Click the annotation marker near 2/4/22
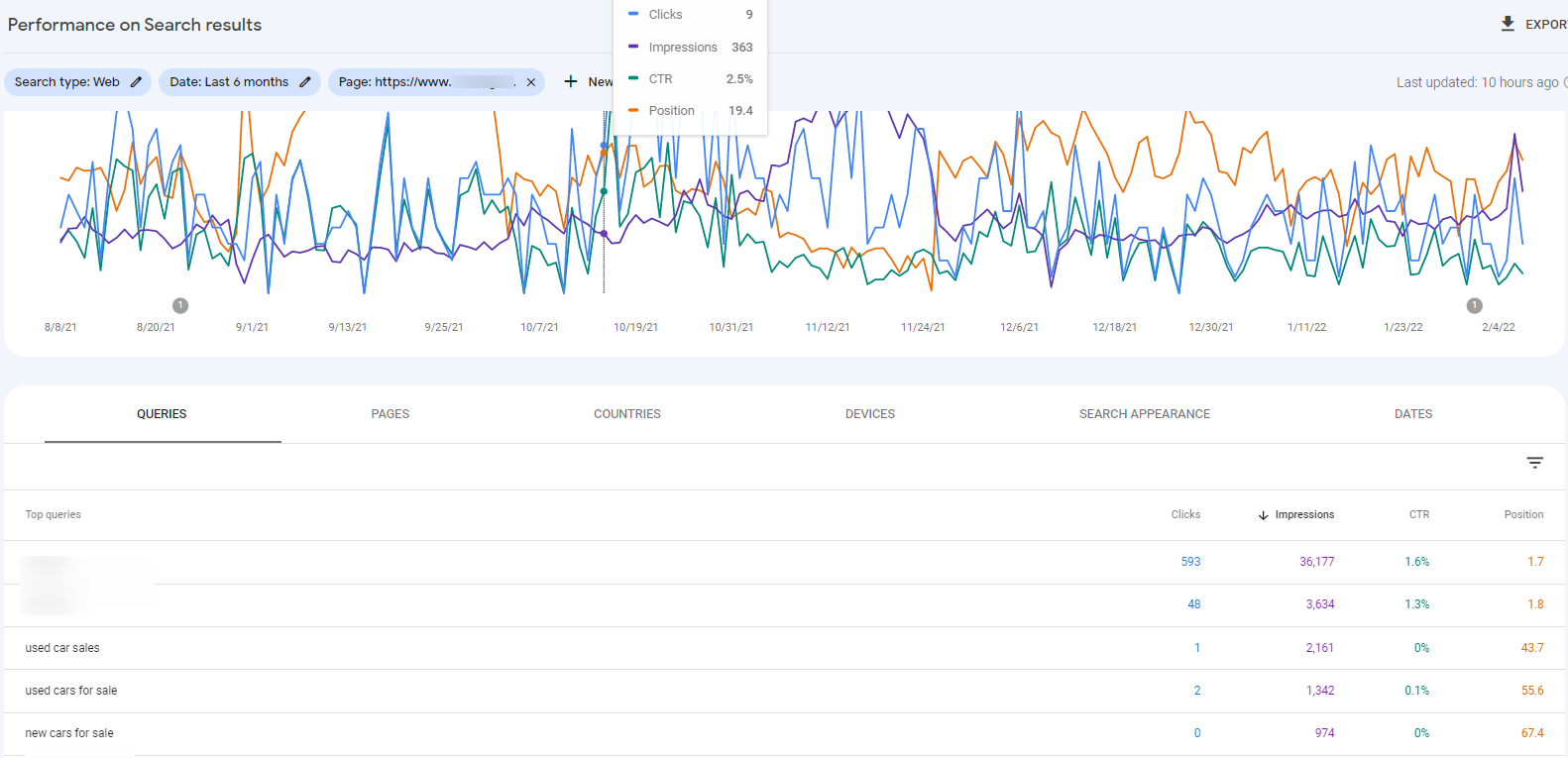Viewport: 1568px width, 758px height. coord(1474,305)
